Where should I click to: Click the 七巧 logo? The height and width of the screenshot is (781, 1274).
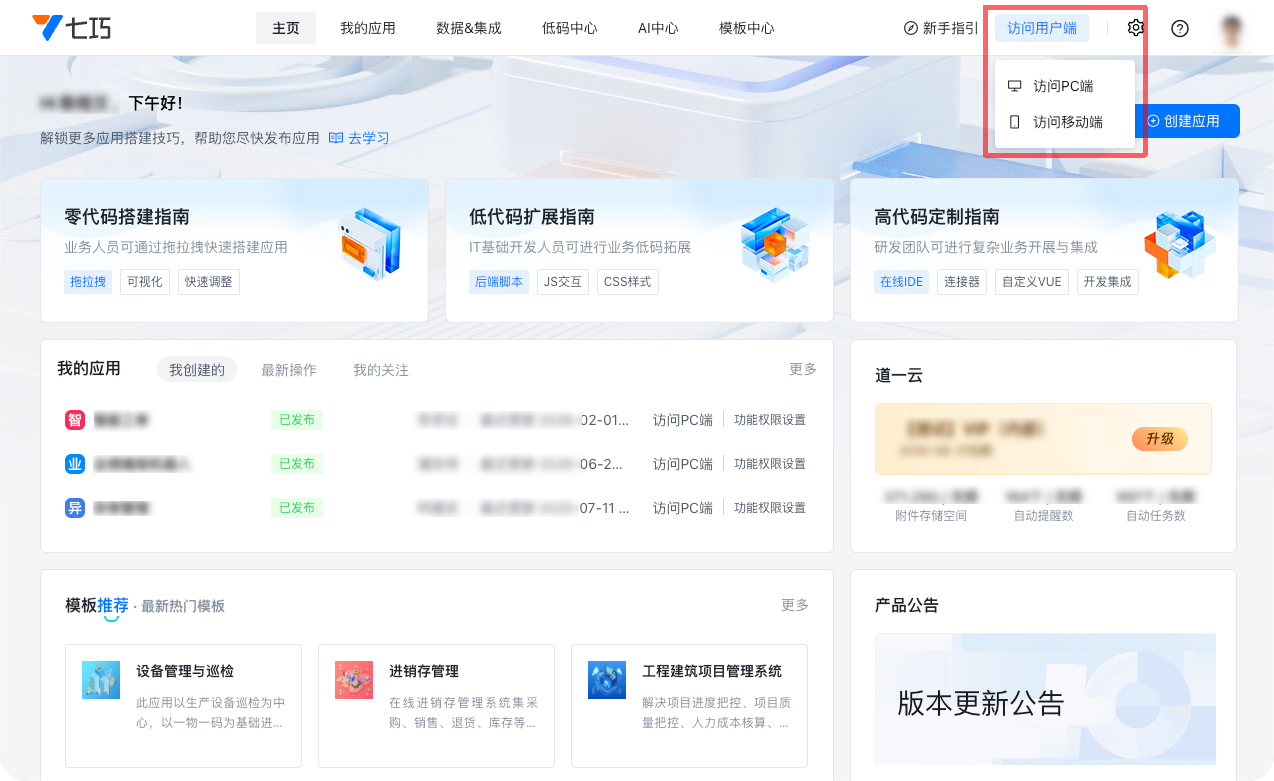pos(71,27)
